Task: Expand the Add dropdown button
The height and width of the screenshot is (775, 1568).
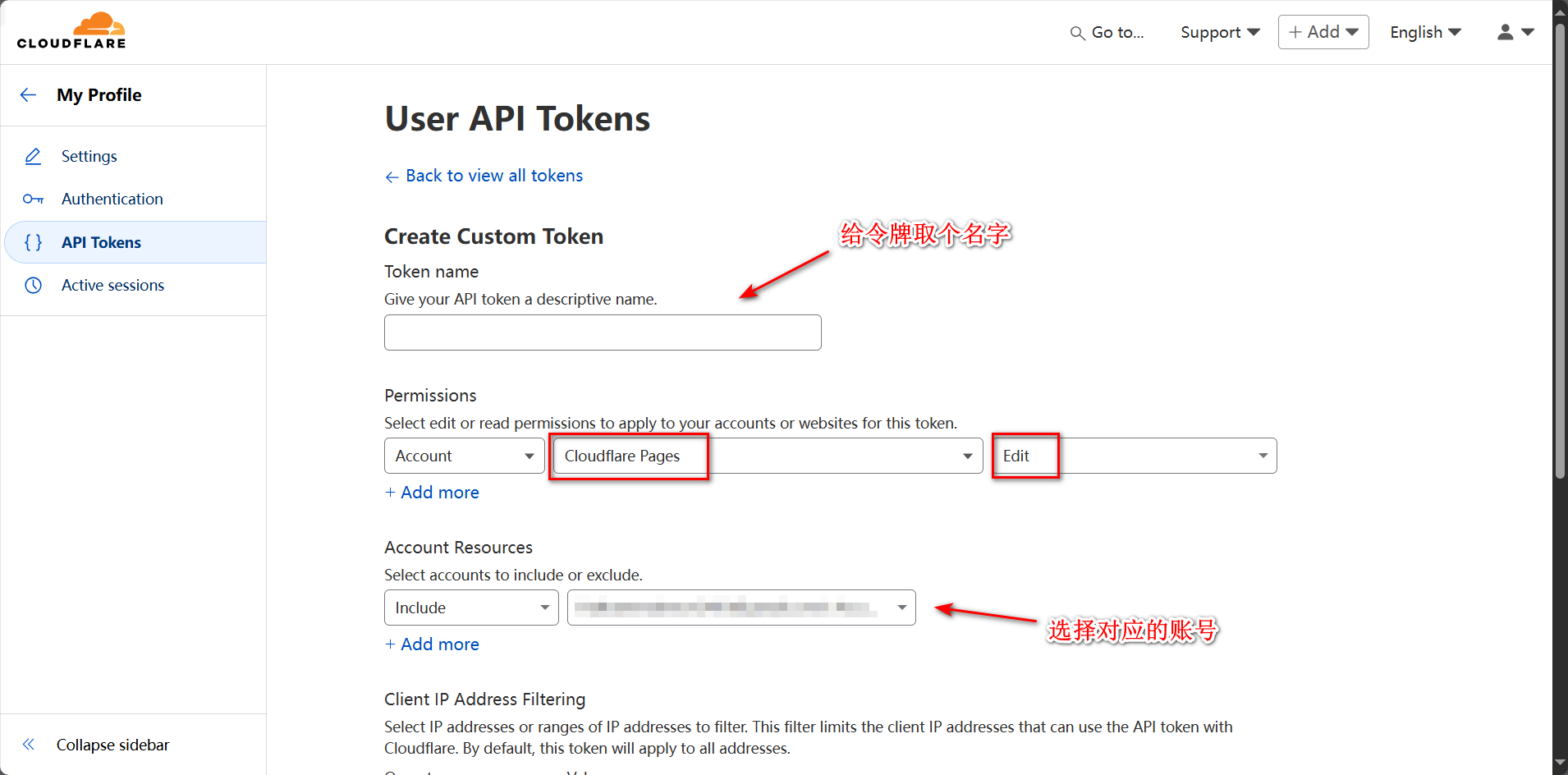Action: coord(1323,32)
